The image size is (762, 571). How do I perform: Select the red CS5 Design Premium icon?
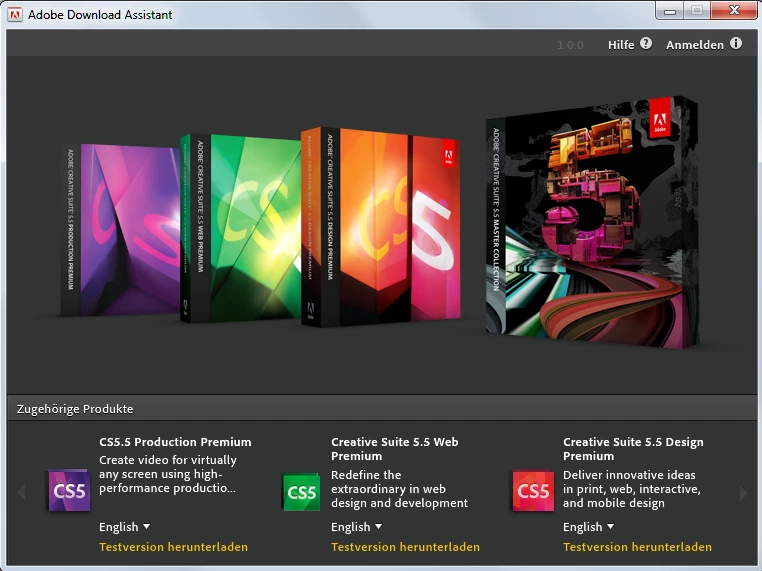pos(533,490)
